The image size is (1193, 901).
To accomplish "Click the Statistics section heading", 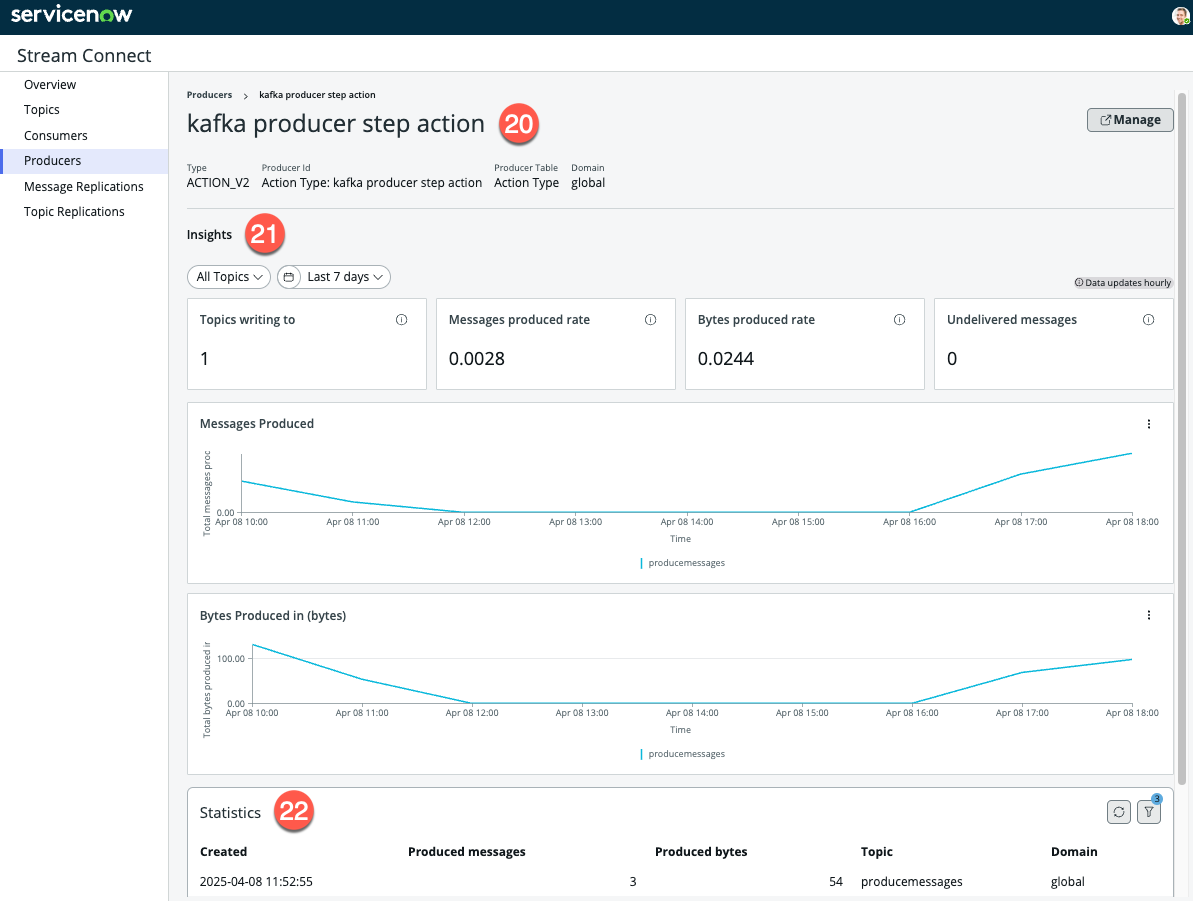I will (230, 813).
